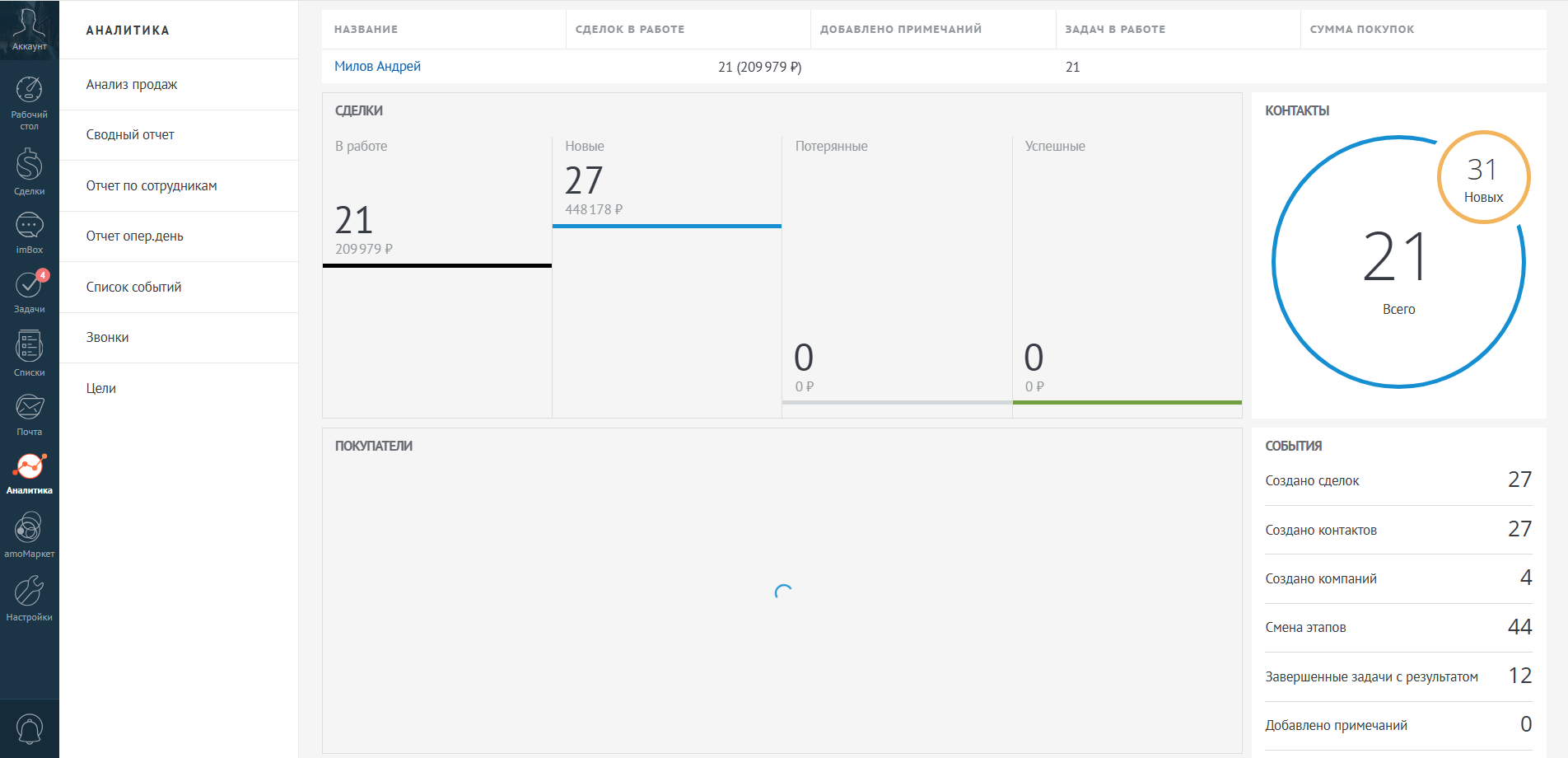Open Звонки analytics section
Image resolution: width=1568 pixels, height=758 pixels.
[107, 338]
